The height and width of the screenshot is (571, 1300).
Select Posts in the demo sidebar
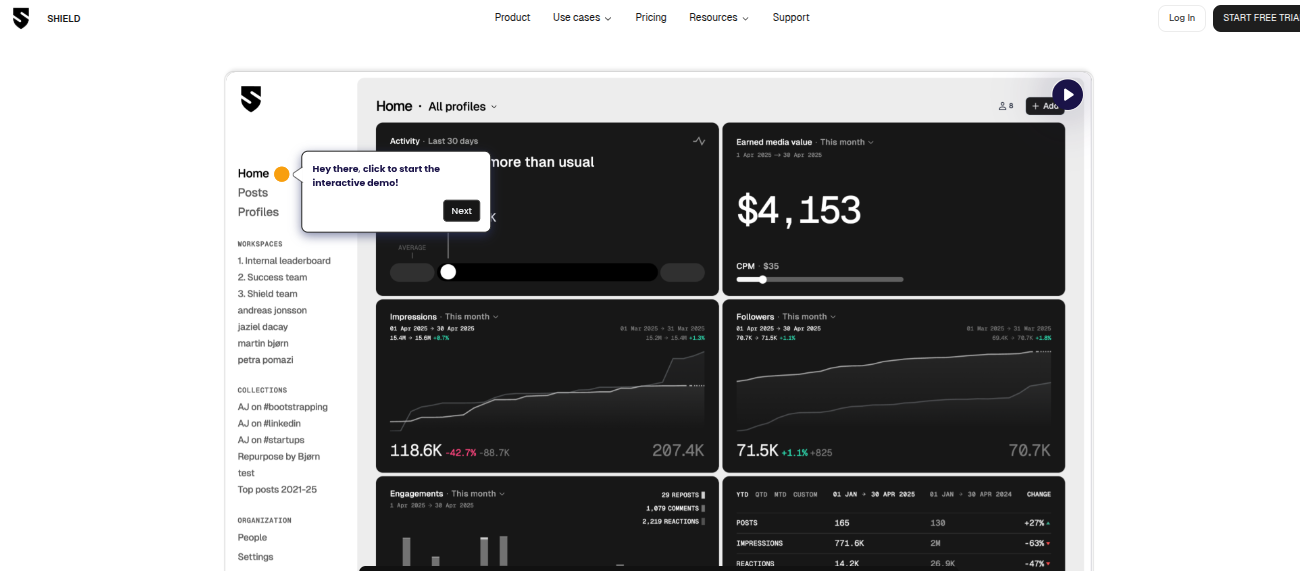pyautogui.click(x=253, y=193)
